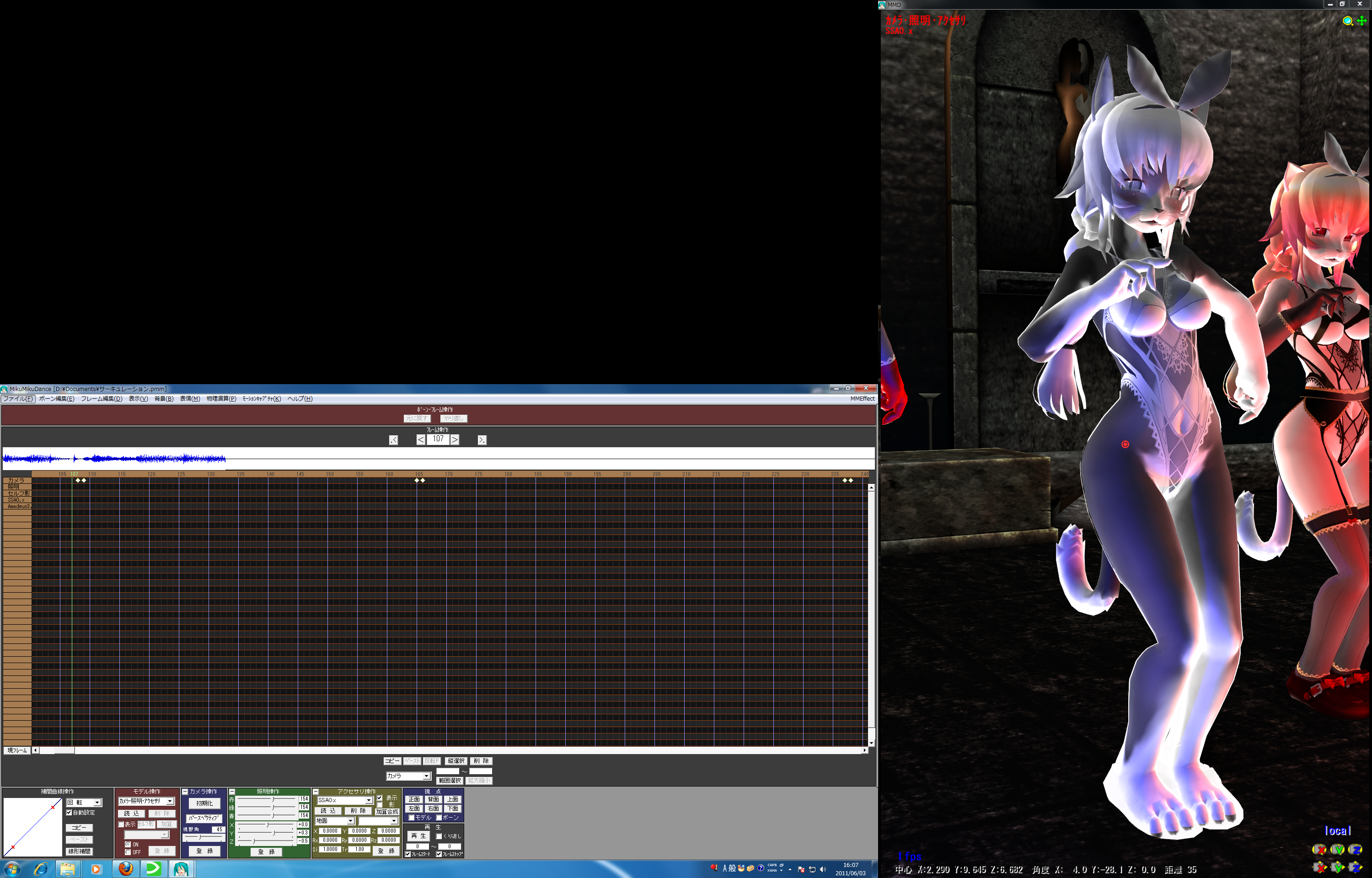The height and width of the screenshot is (878, 1372).
Task: Open Firefox from the taskbar
Action: (x=126, y=869)
